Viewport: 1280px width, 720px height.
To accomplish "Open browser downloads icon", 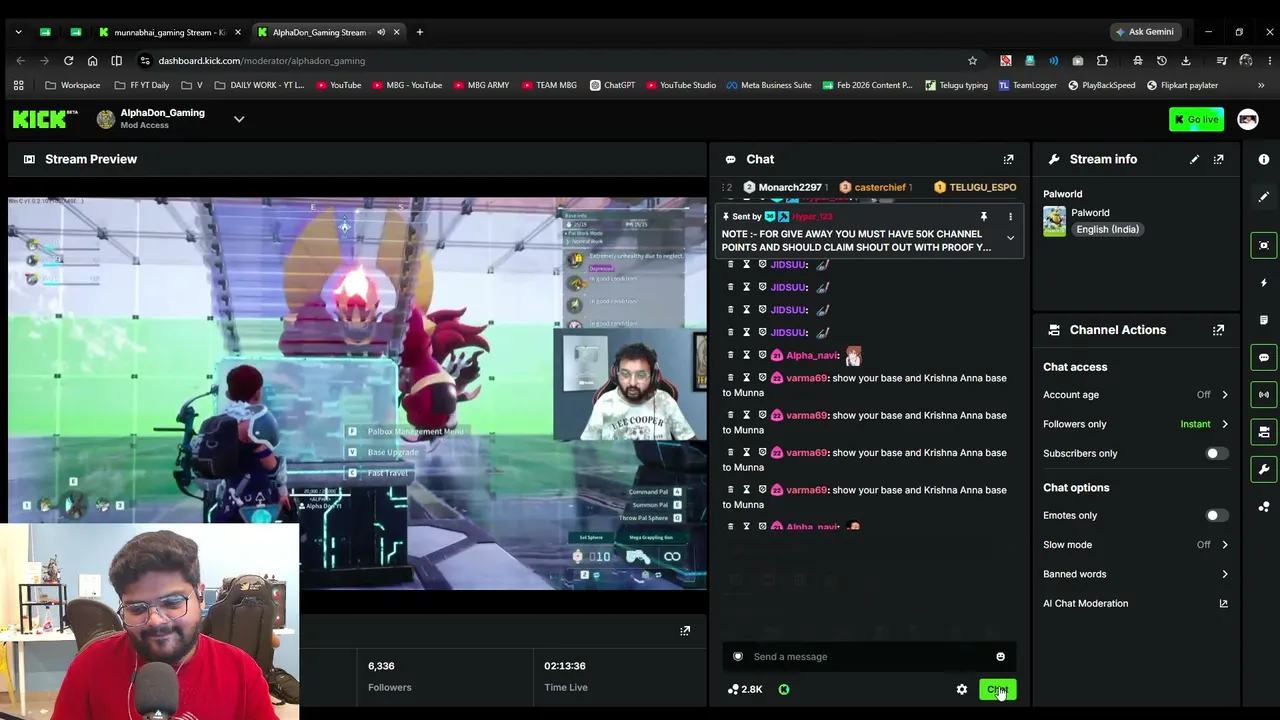I will (x=1186, y=61).
